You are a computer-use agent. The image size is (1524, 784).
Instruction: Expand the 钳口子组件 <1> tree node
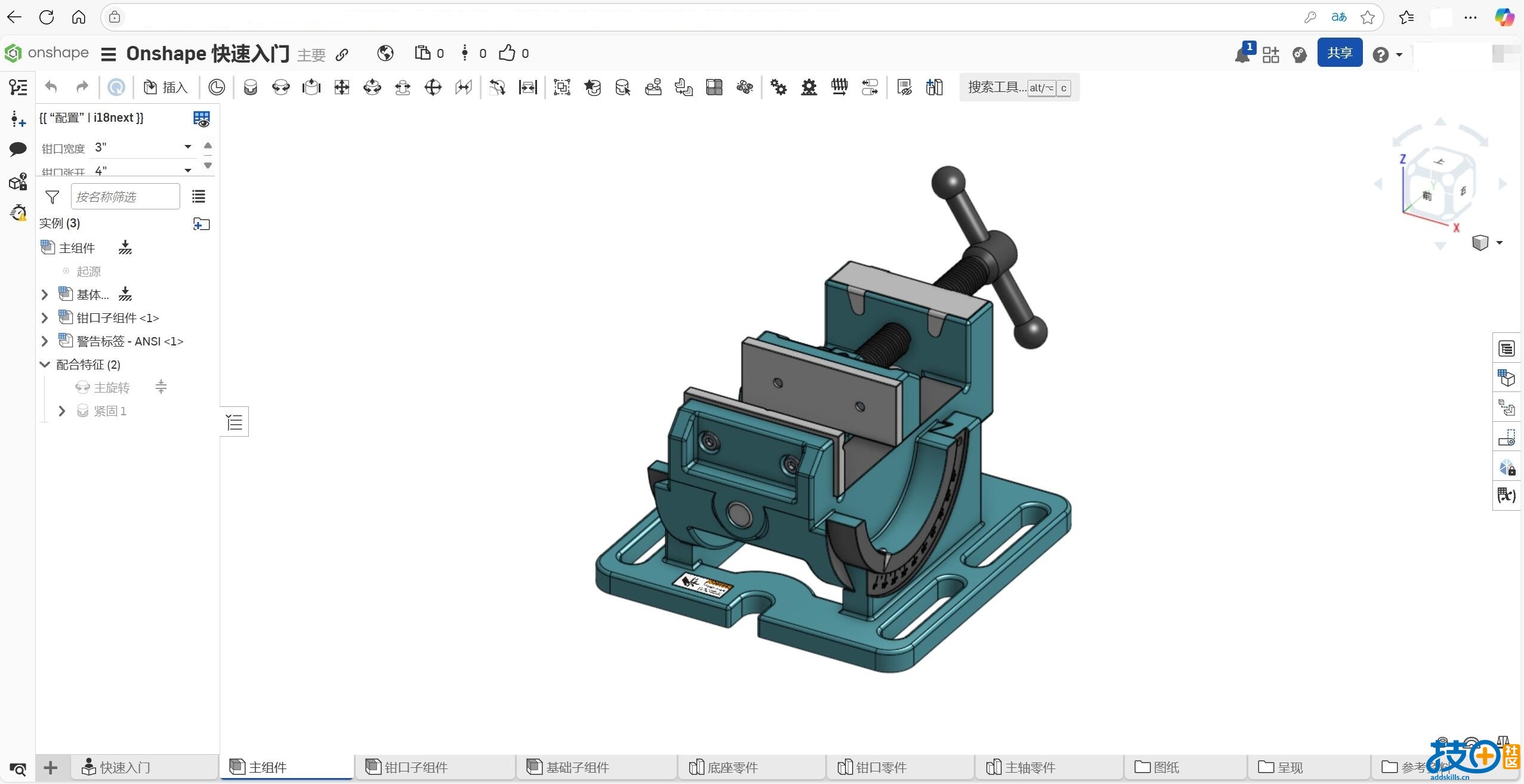point(45,318)
